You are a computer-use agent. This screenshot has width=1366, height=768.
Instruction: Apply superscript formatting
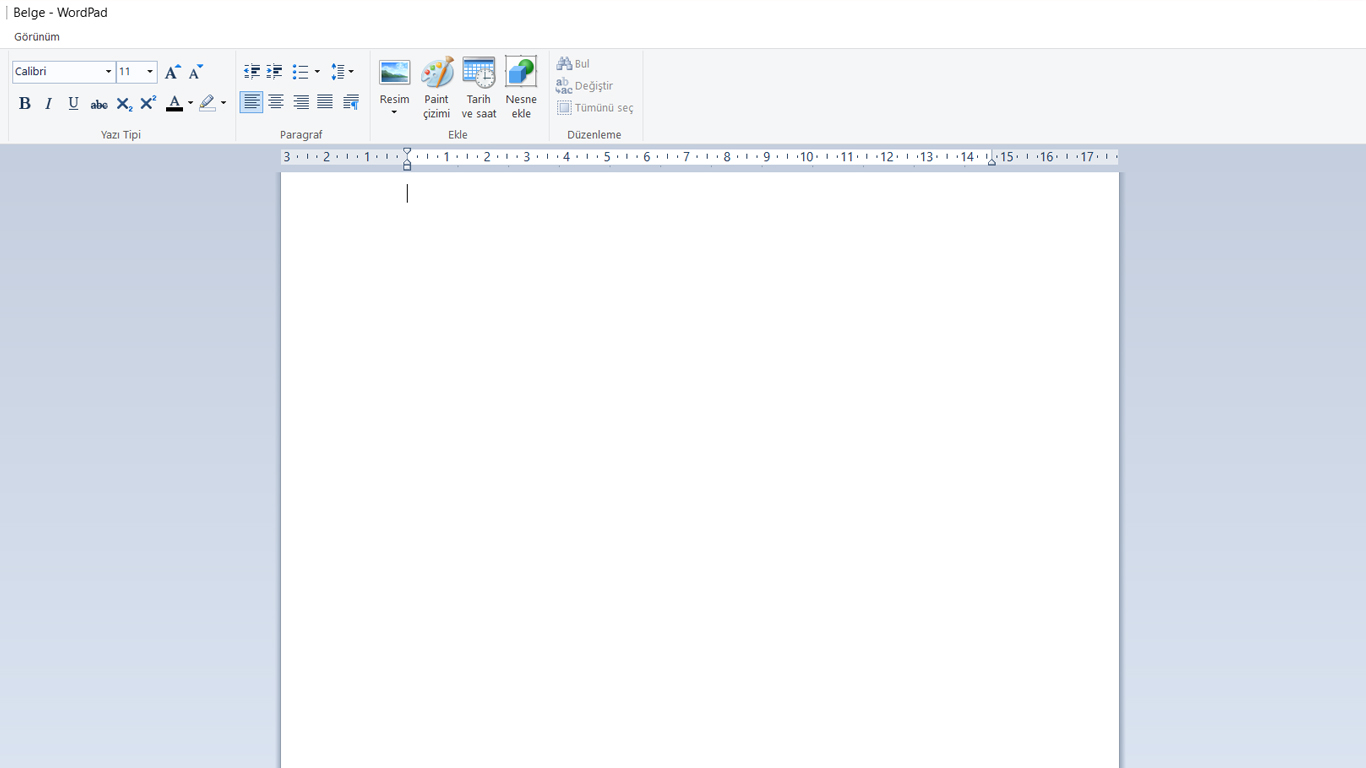coord(147,103)
